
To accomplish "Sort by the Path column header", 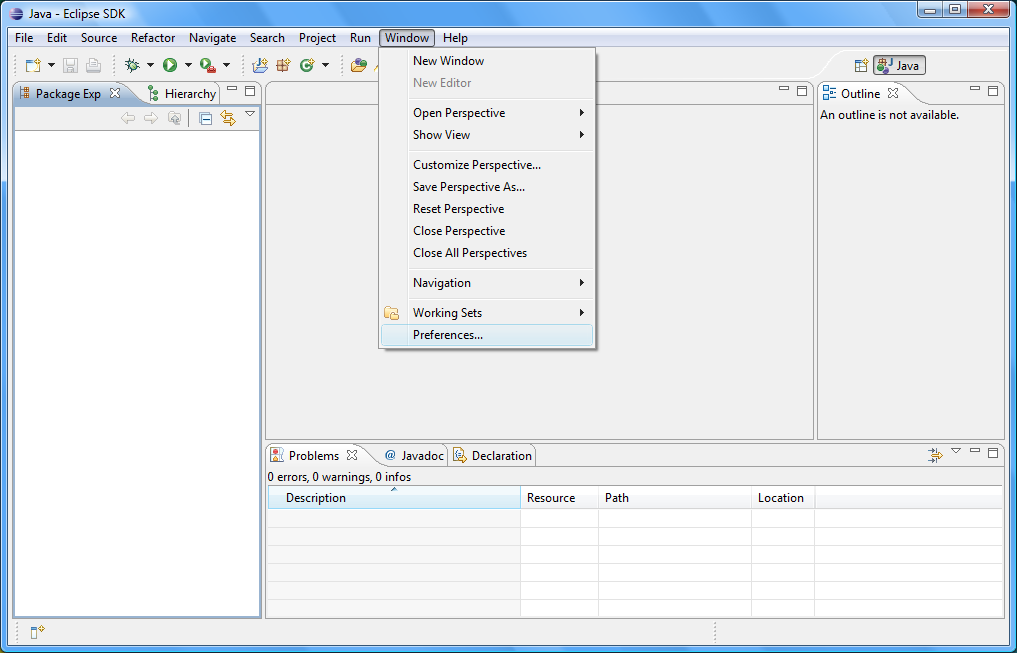I will click(675, 497).
